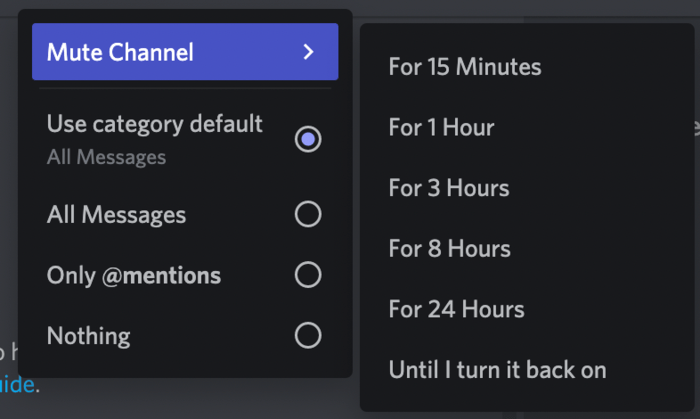The height and width of the screenshot is (419, 700).
Task: Select the All Messages radio circle
Action: point(308,214)
